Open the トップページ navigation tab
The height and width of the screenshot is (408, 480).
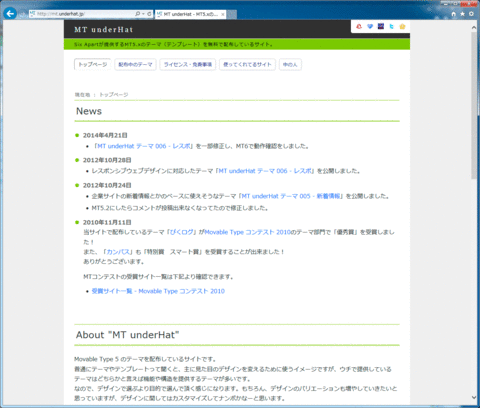click(x=93, y=64)
